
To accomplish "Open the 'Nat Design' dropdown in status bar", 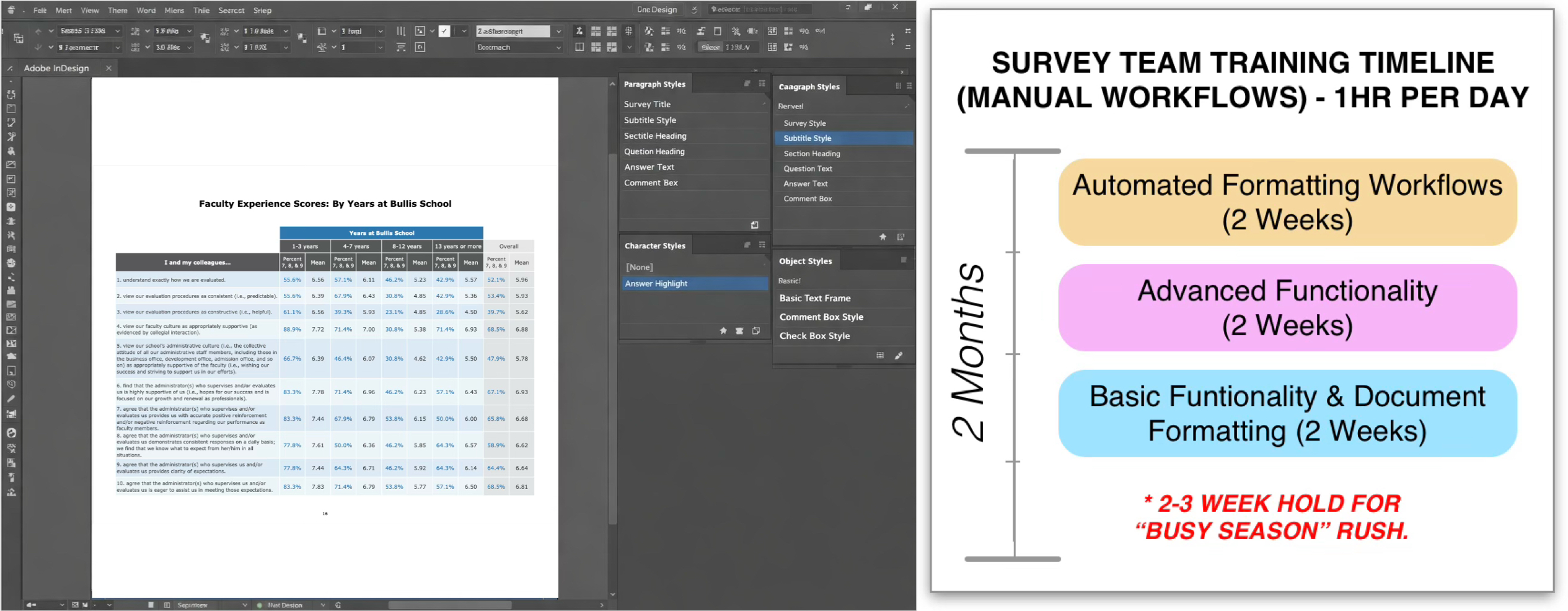I will tap(322, 605).
